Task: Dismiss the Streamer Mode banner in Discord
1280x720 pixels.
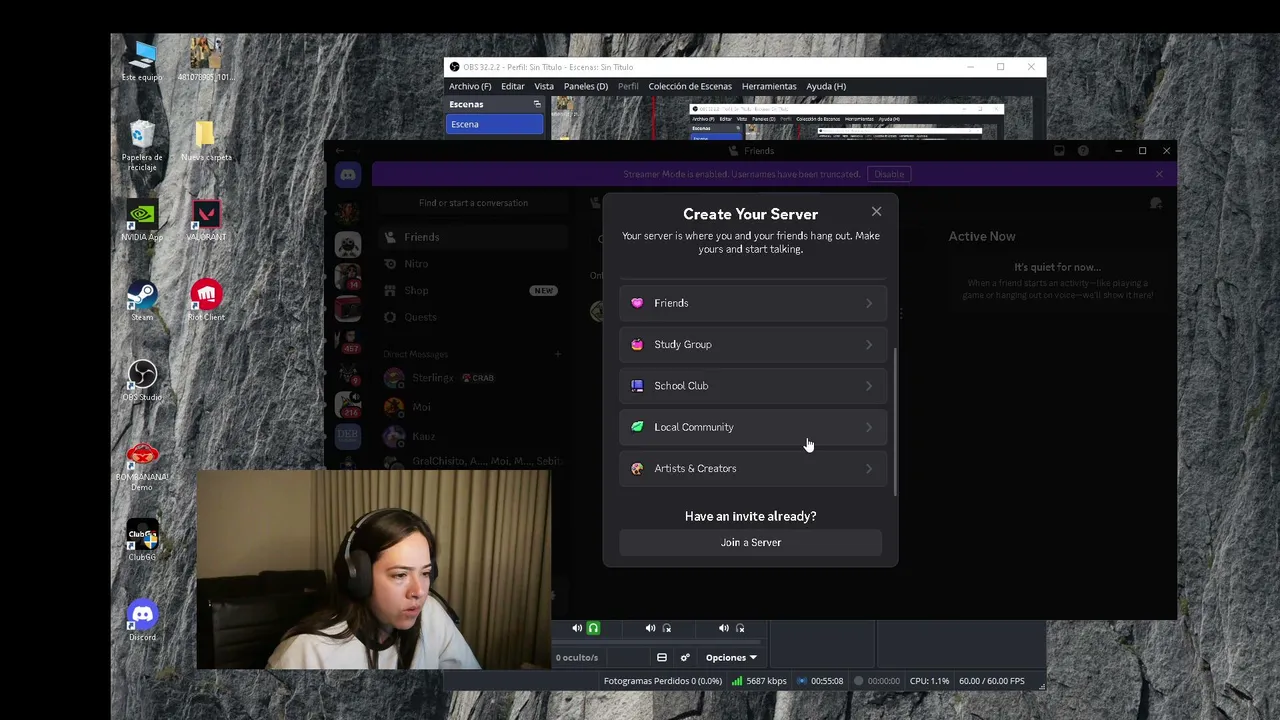Action: (1159, 174)
